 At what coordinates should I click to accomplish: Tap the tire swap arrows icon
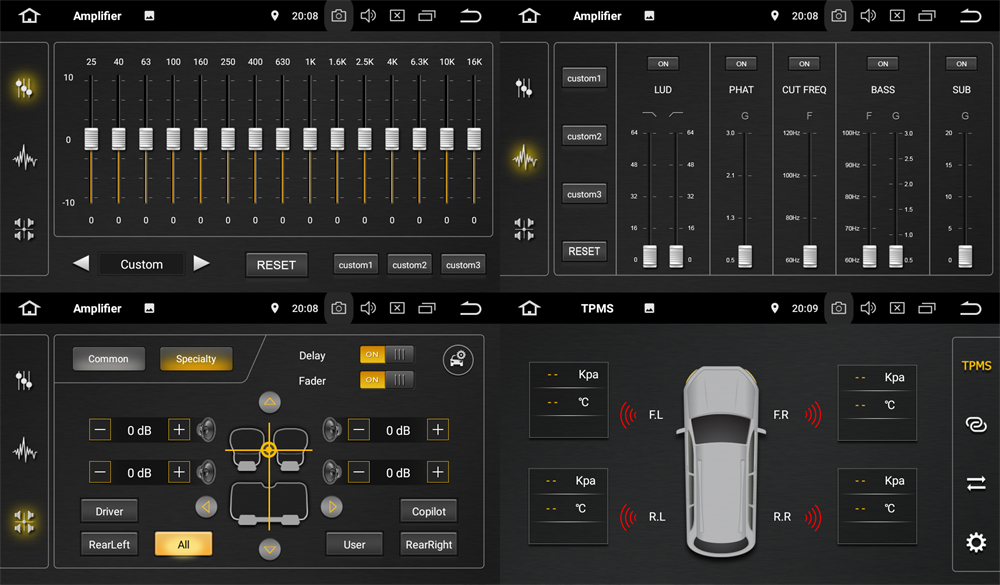[x=975, y=484]
